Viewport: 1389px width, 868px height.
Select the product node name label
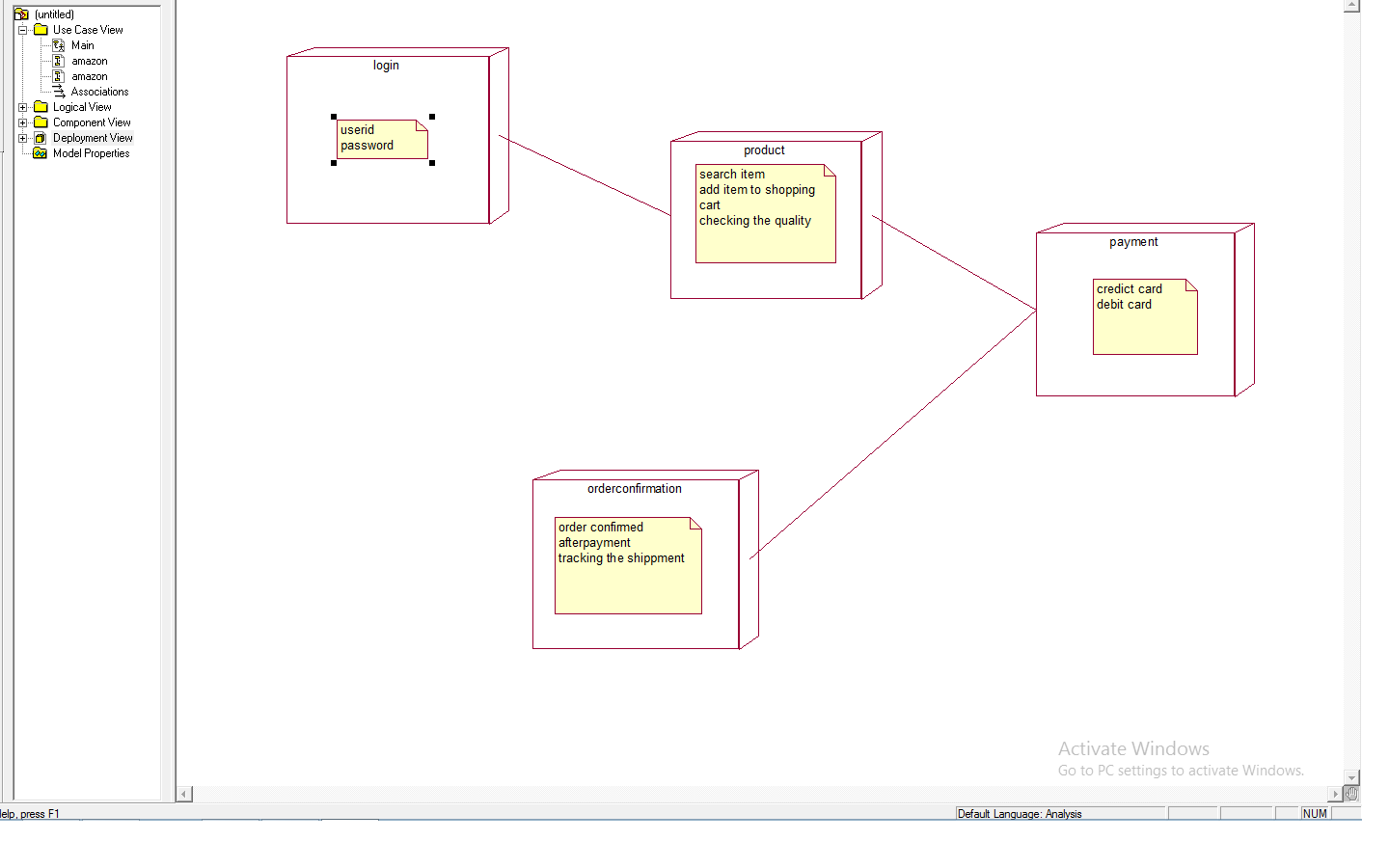(764, 150)
